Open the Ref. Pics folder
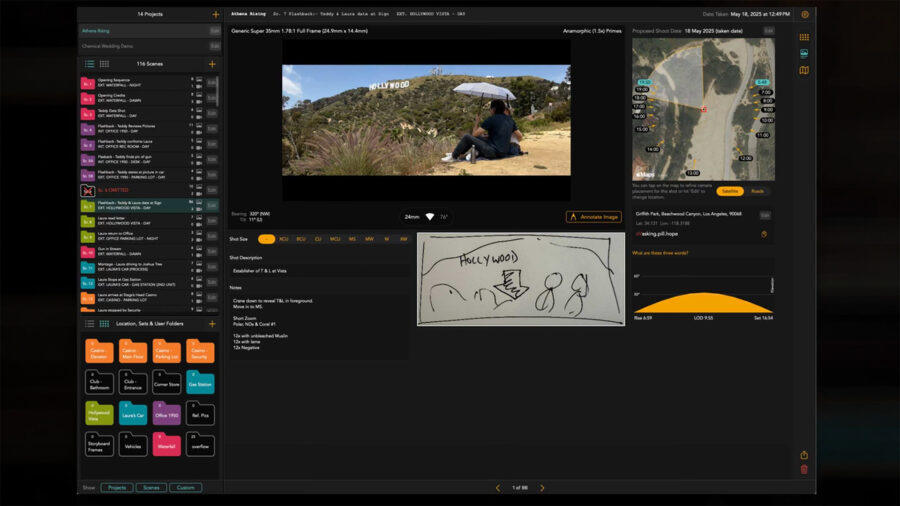Viewport: 900px width, 506px height. (x=200, y=414)
